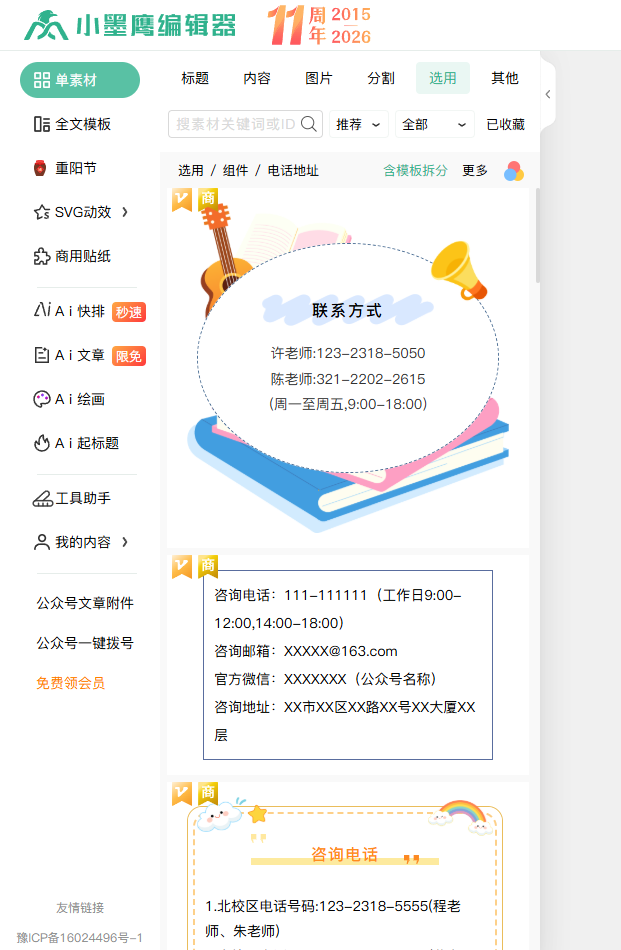Click the 豫ICP备16024496号-1 link
The width and height of the screenshot is (621, 950).
tap(79, 938)
